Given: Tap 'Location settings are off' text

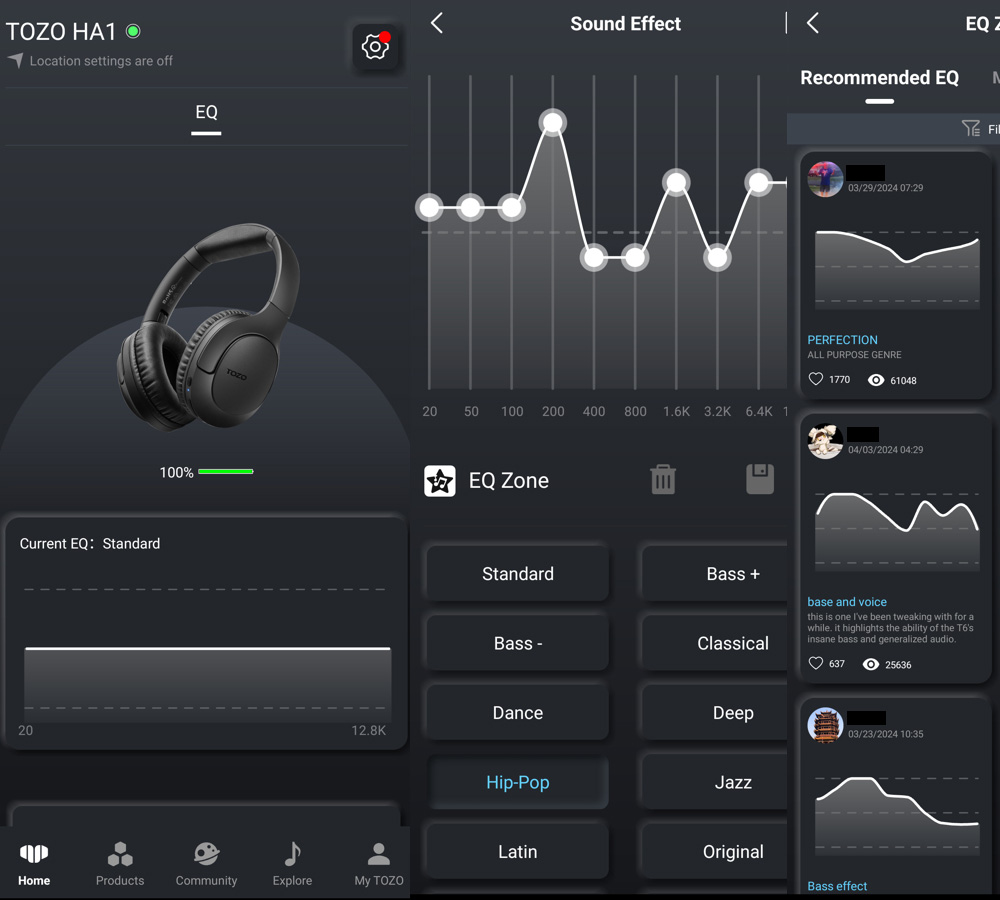Looking at the screenshot, I should coord(101,61).
